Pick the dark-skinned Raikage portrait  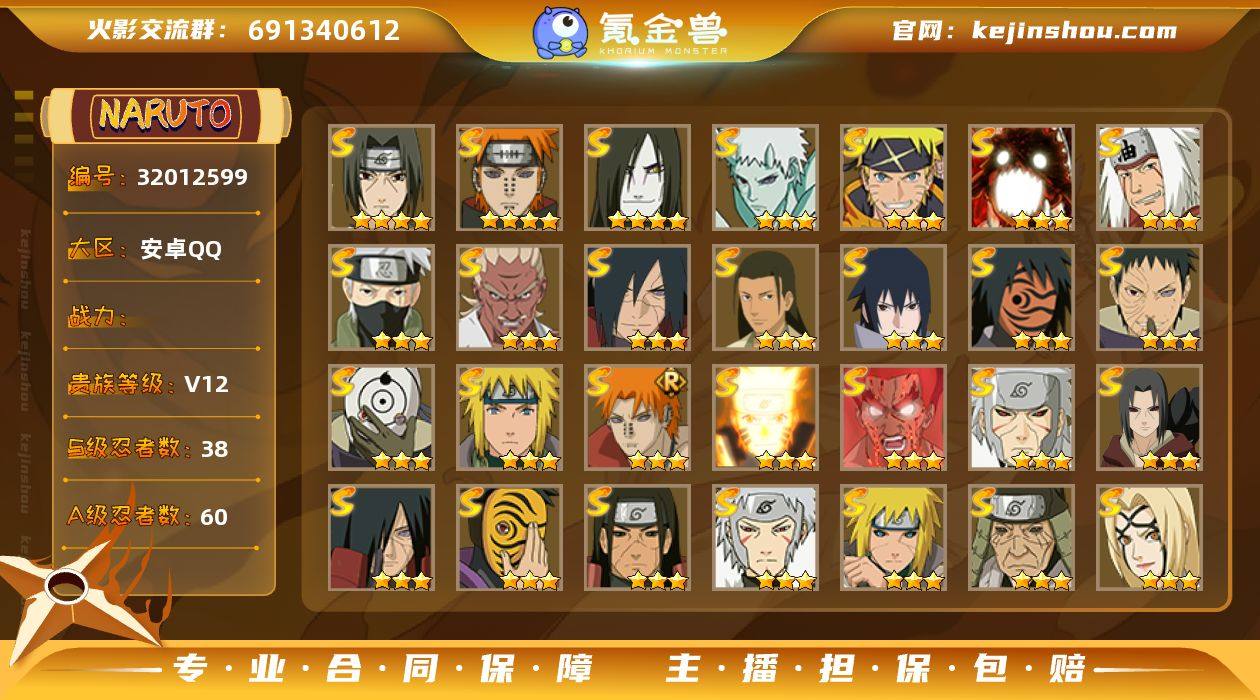coord(509,297)
